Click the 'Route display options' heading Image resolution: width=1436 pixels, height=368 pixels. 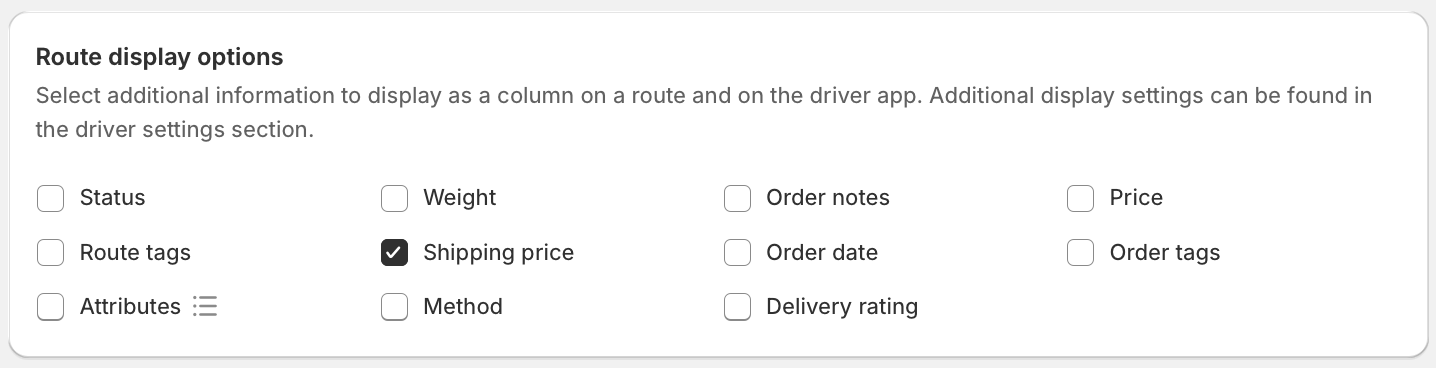[159, 57]
